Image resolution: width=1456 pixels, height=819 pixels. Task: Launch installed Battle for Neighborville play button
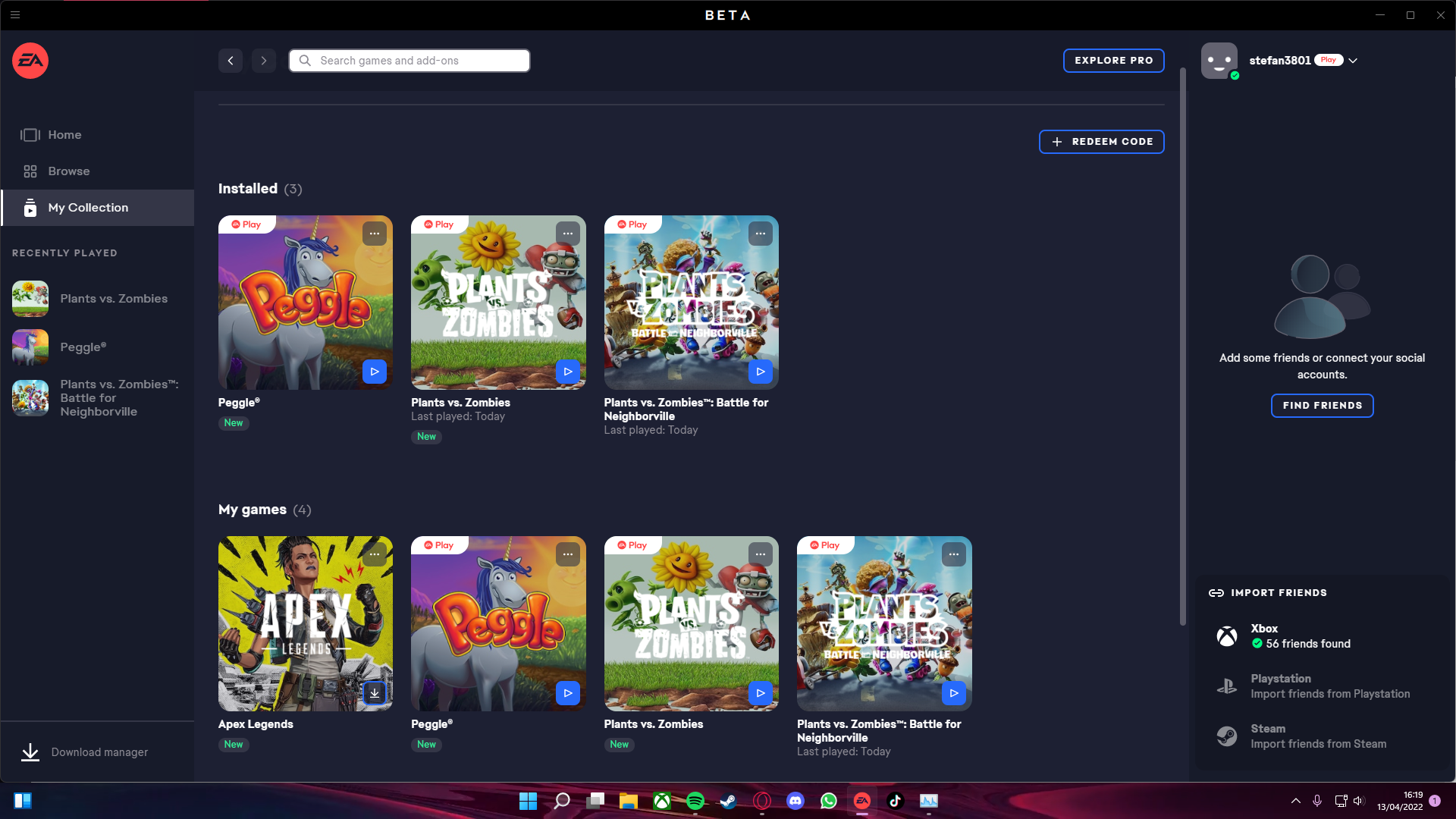click(x=761, y=372)
